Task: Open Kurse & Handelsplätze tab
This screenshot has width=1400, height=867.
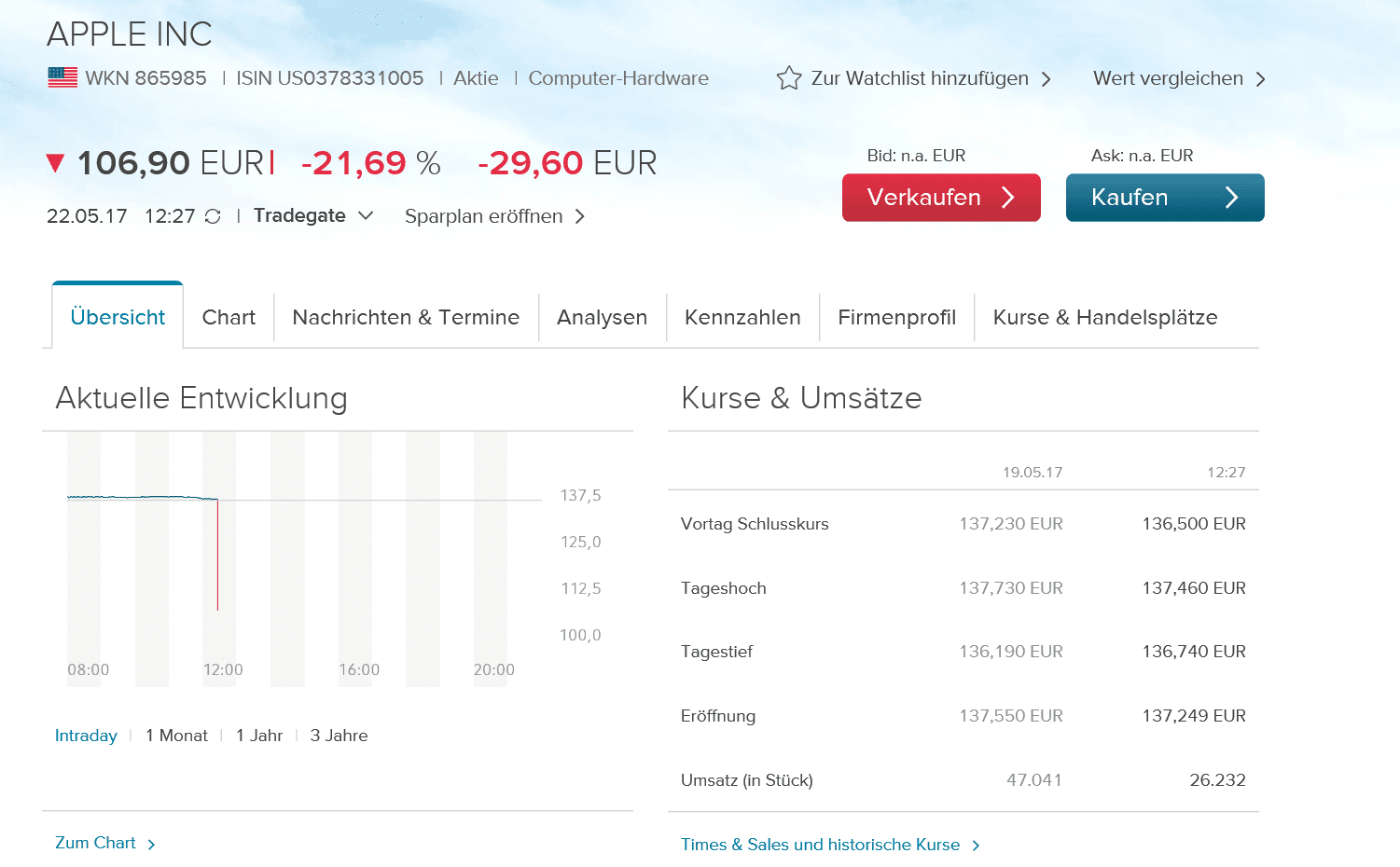Action: [1105, 317]
